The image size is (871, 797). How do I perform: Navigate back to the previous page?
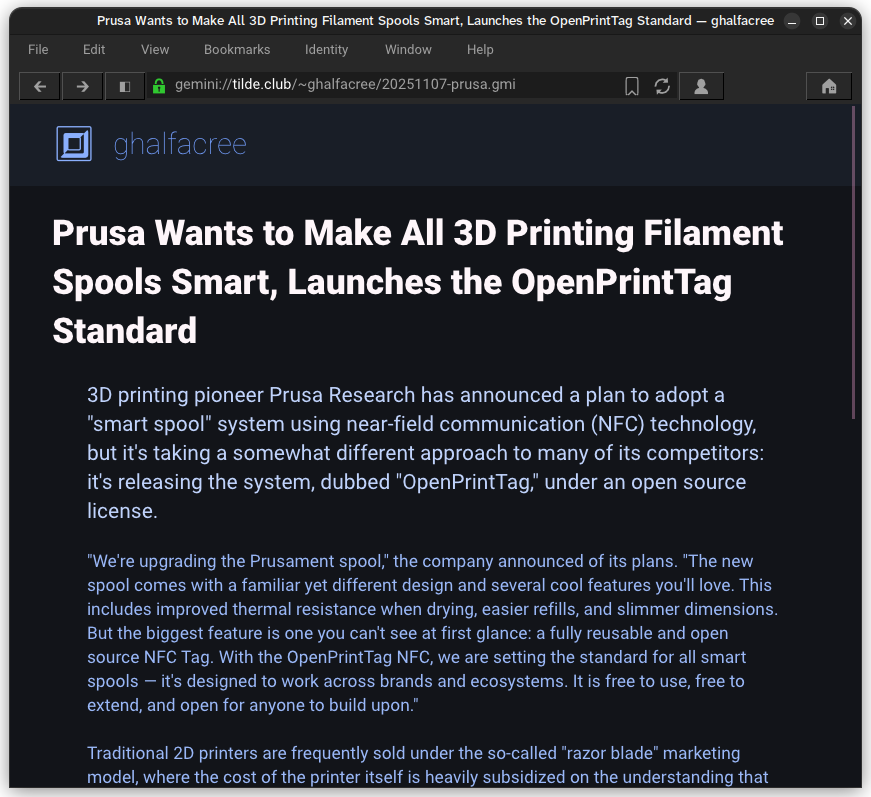tap(39, 86)
